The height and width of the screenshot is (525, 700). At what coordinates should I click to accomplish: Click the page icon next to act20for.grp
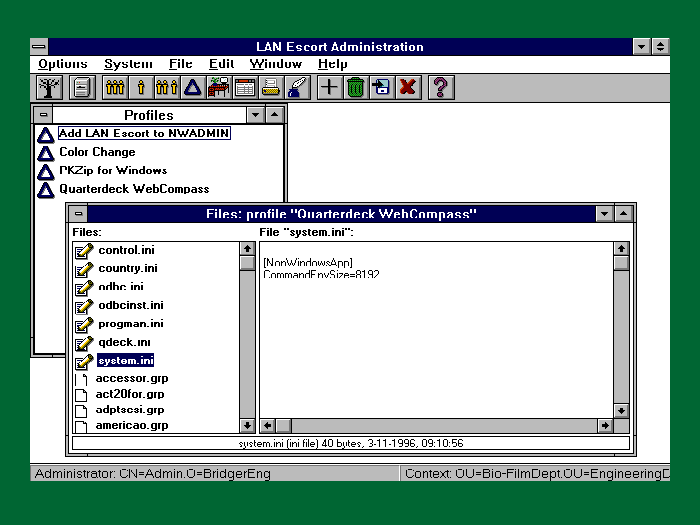[81, 395]
